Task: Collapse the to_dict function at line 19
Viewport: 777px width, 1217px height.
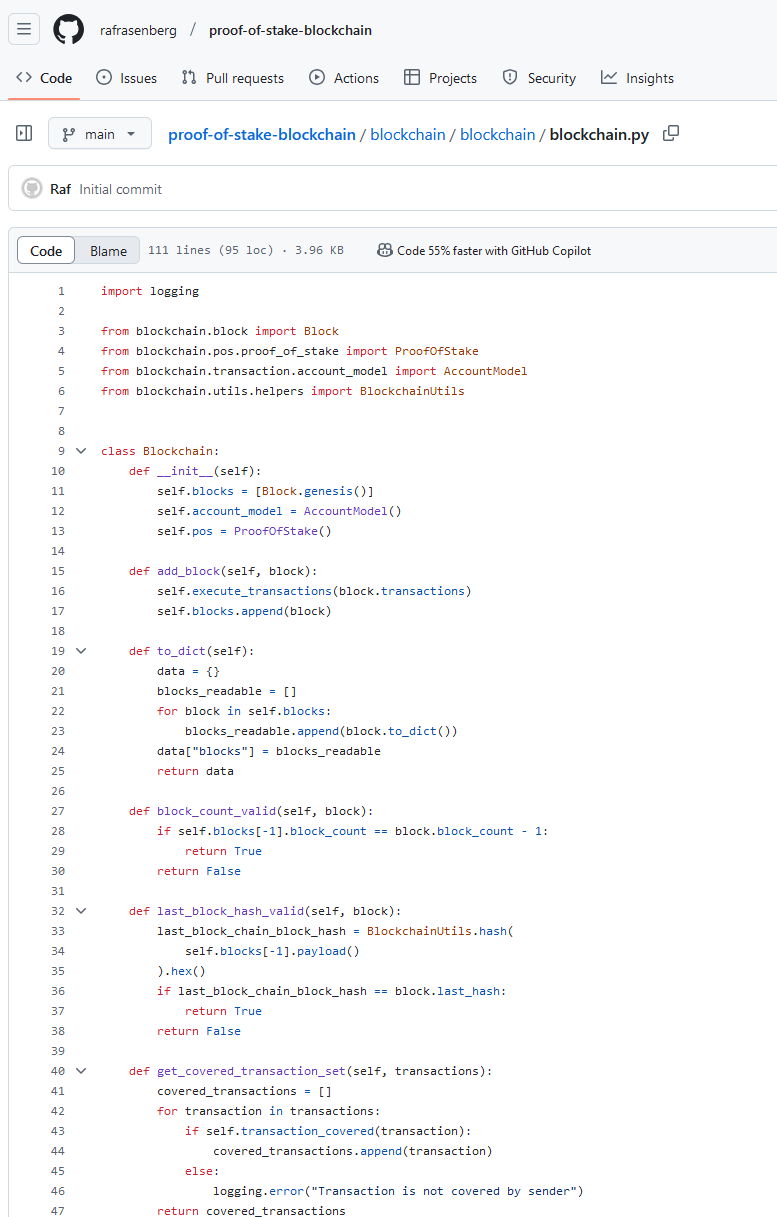Action: click(x=81, y=651)
